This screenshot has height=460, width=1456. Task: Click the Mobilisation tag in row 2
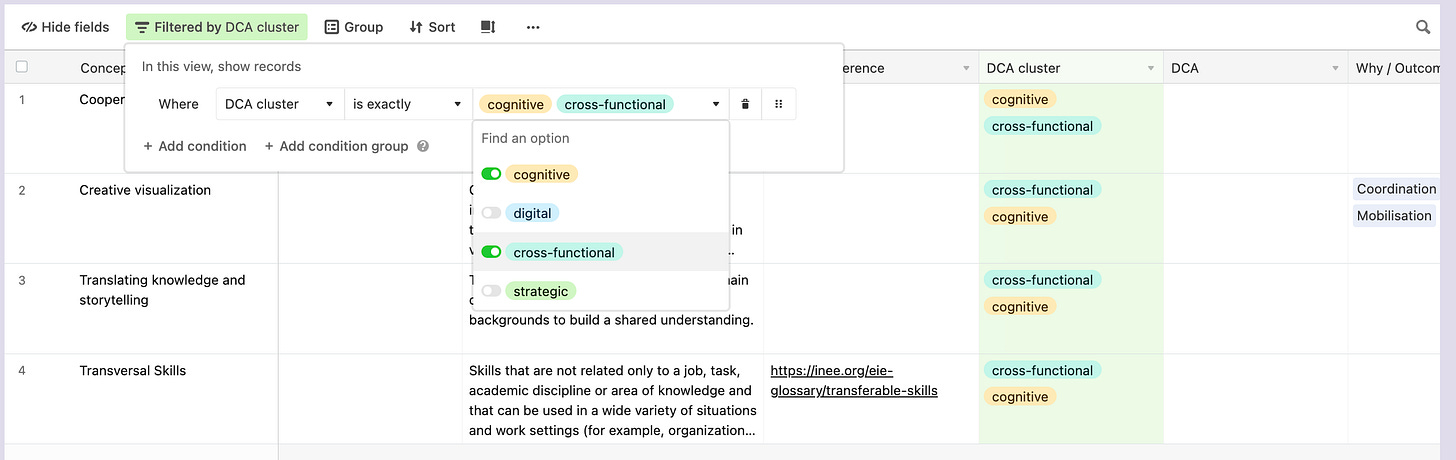[1394, 216]
